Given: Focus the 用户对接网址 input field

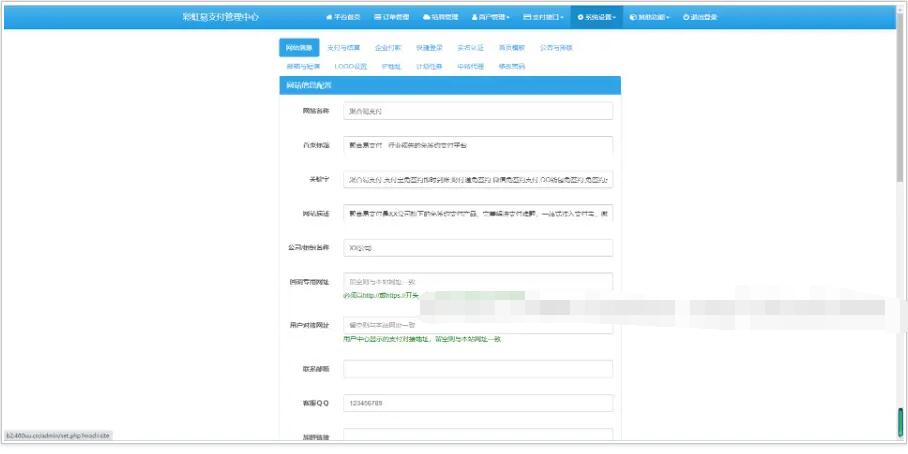Looking at the screenshot, I should coord(478,325).
